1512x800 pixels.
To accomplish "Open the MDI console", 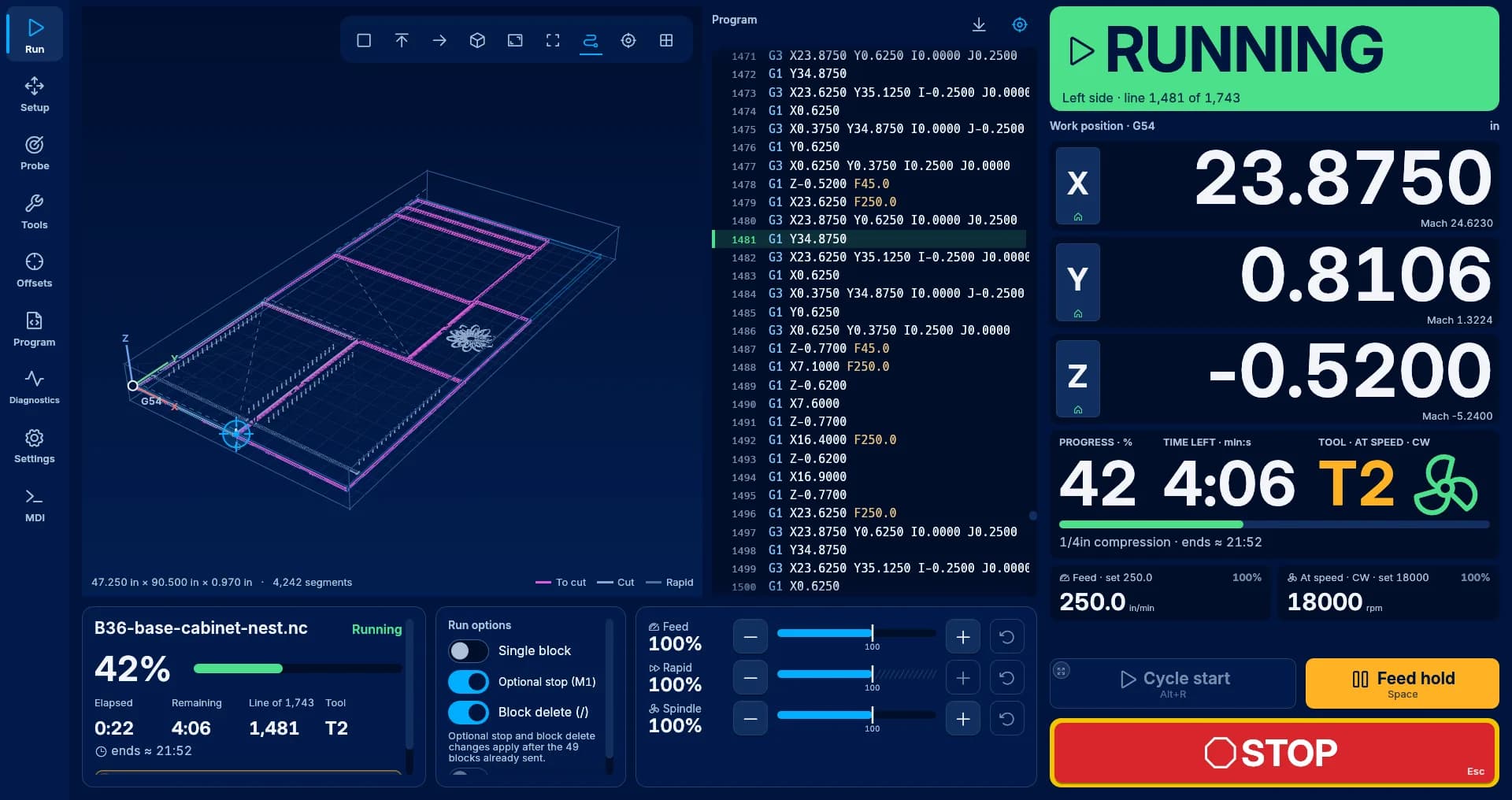I will [35, 505].
